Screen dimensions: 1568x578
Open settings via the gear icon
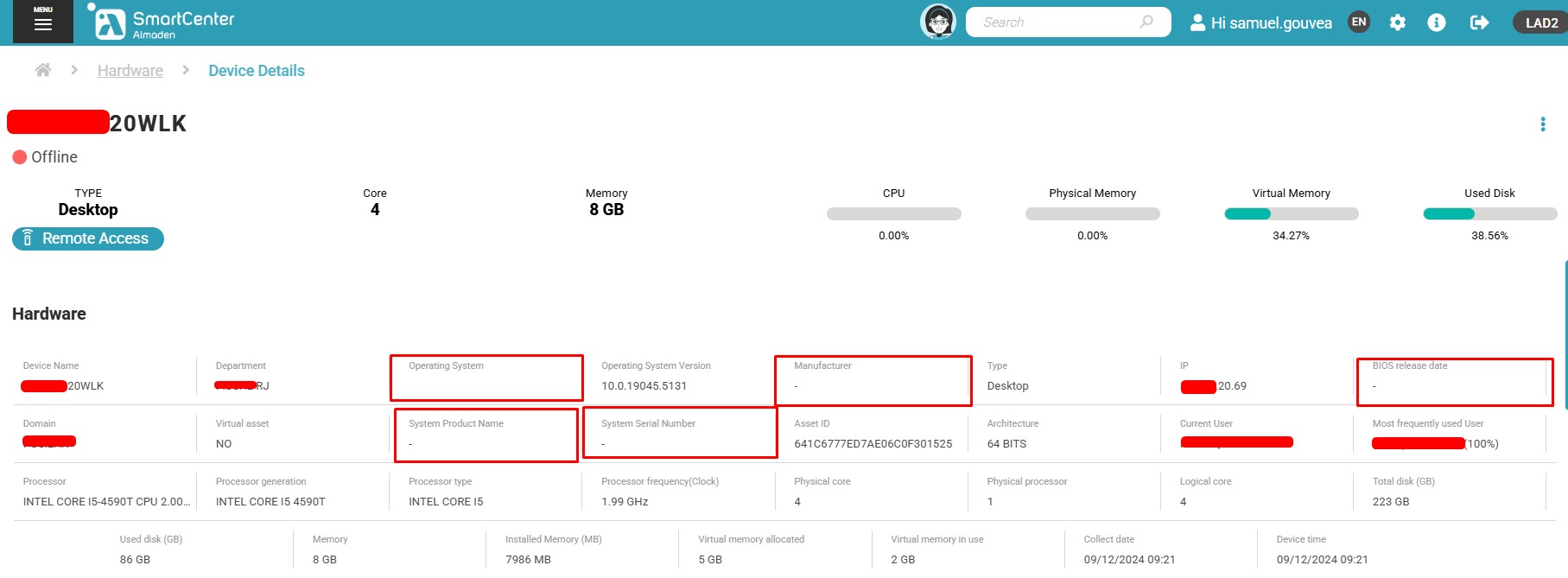tap(1397, 22)
